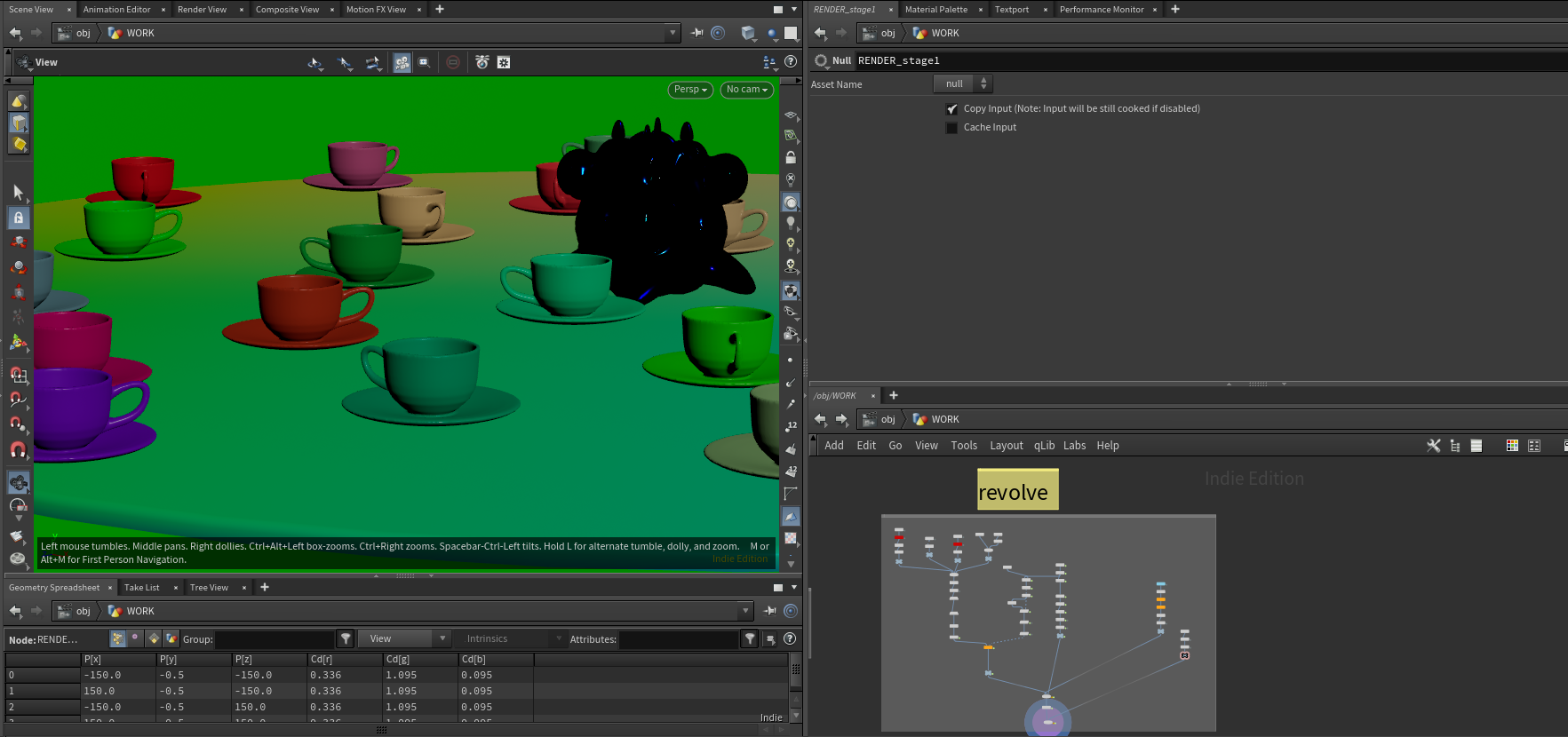Add a new tab next to Motion FX View
The width and height of the screenshot is (1568, 737).
pyautogui.click(x=440, y=10)
